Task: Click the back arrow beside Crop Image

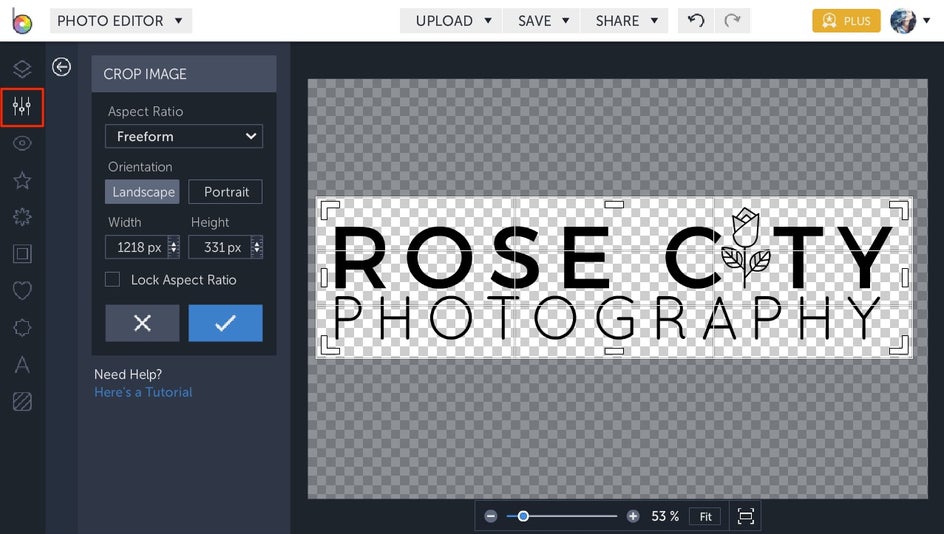Action: tap(62, 67)
